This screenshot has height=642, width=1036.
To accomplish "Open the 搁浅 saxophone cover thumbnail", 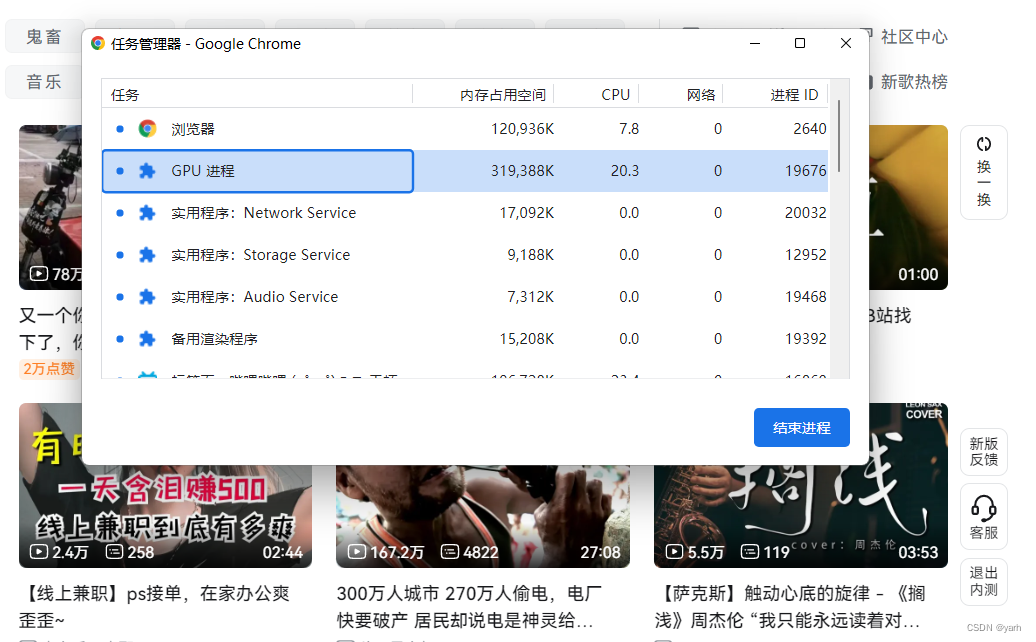I will coord(801,517).
